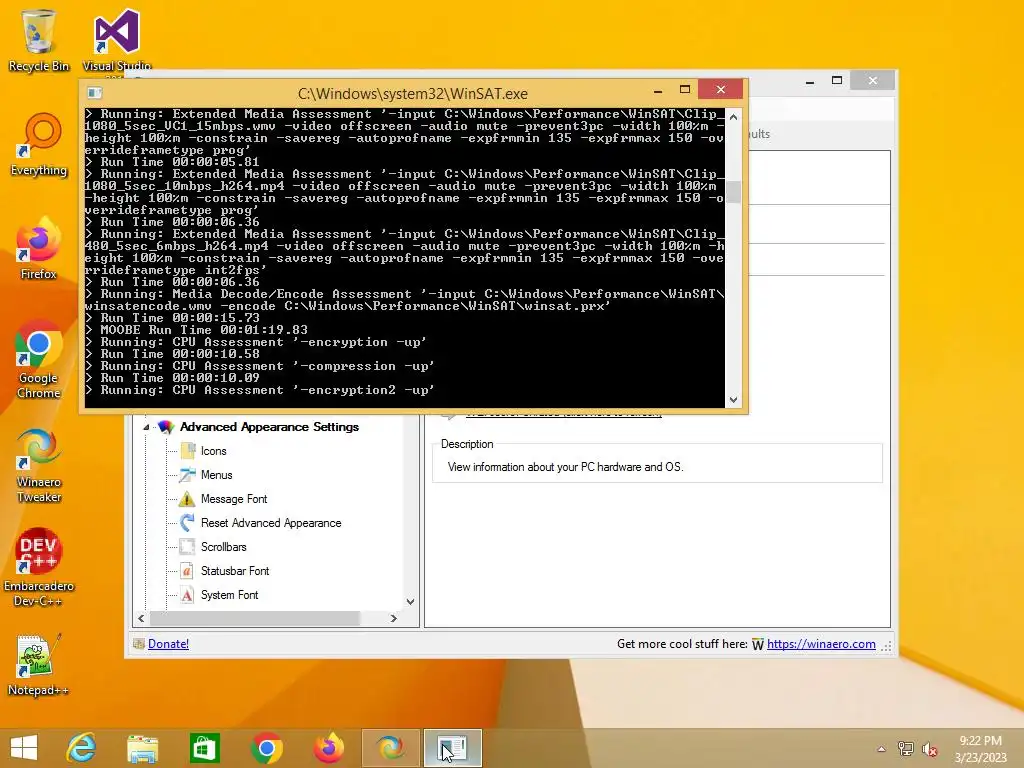The width and height of the screenshot is (1024, 768).
Task: Open File Explorer in the taskbar
Action: [x=142, y=748]
